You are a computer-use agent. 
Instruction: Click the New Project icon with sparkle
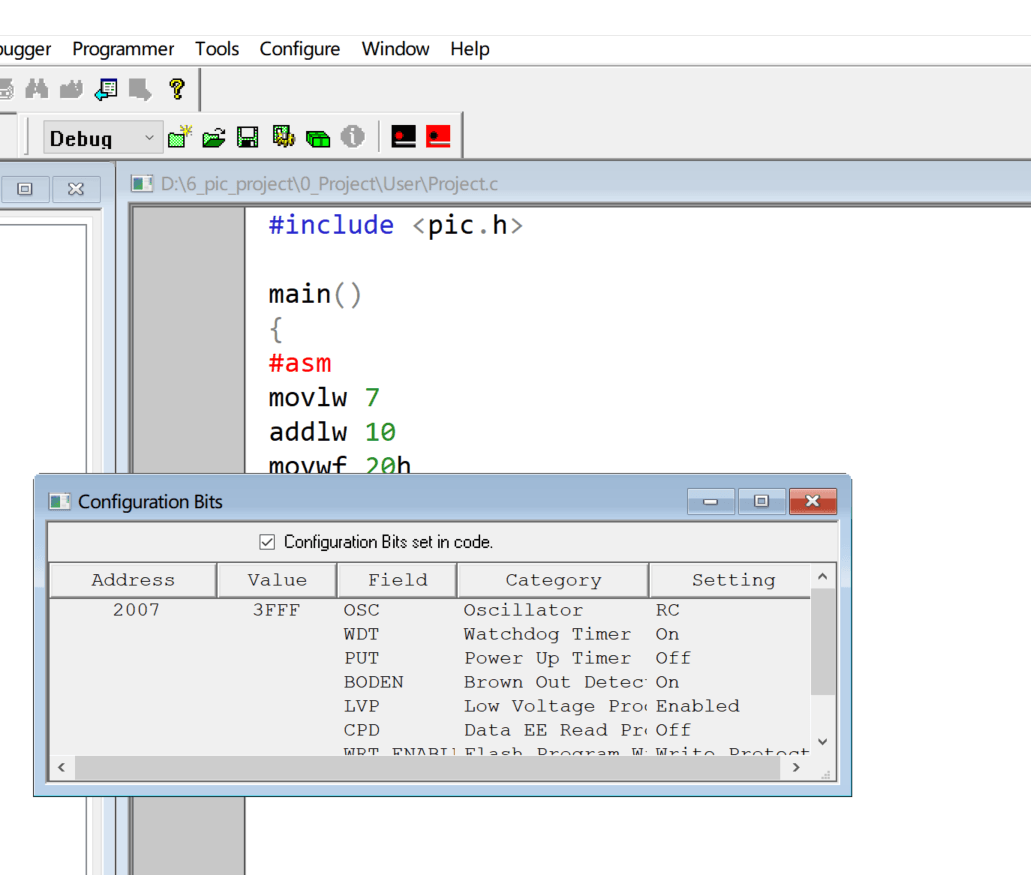point(180,137)
